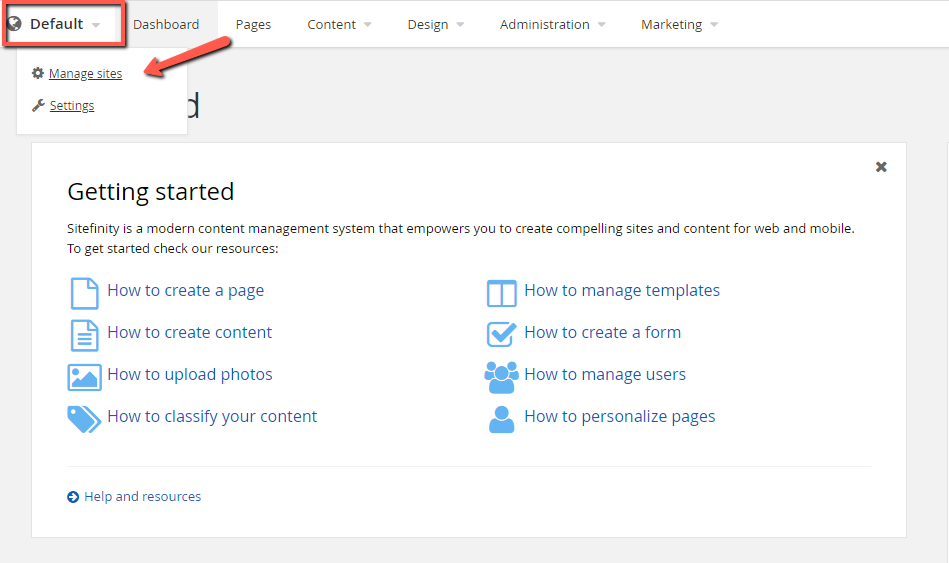Open the Marketing menu
Image resolution: width=949 pixels, height=563 pixels.
671,24
